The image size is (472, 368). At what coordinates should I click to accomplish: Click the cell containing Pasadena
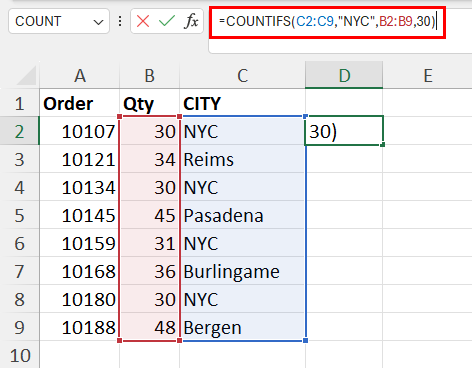[242, 215]
